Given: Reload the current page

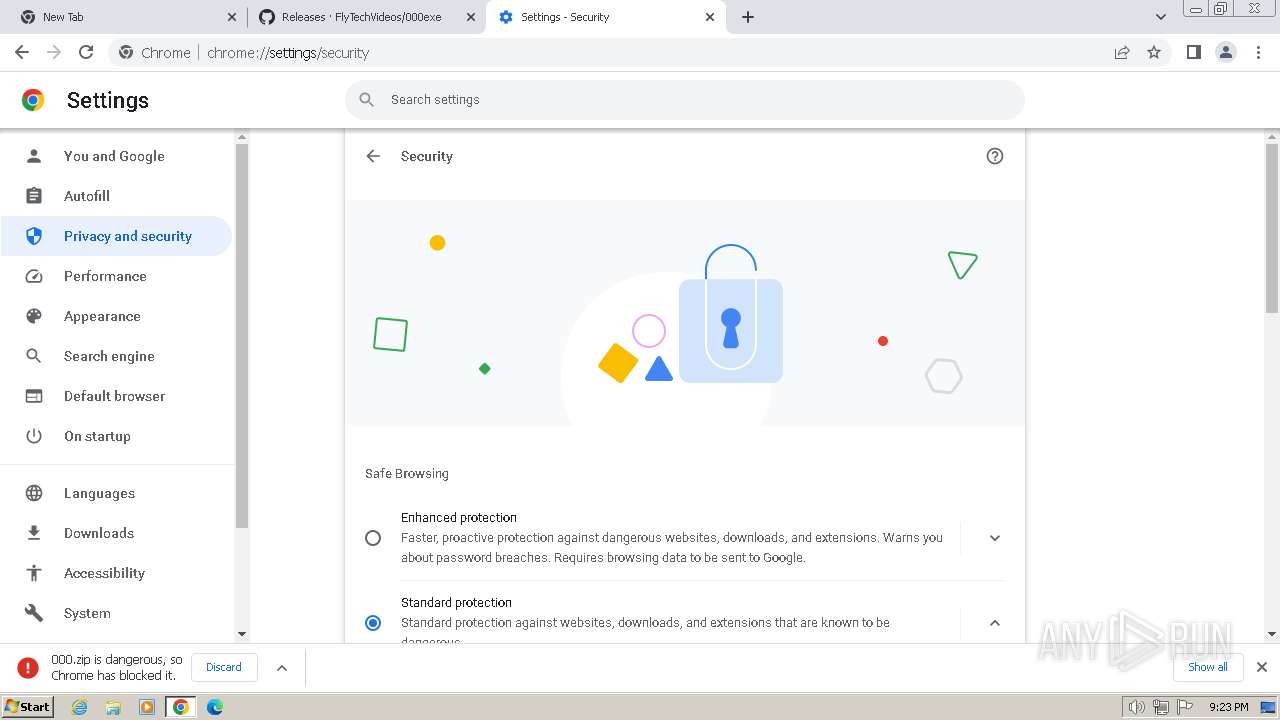Looking at the screenshot, I should (x=86, y=52).
